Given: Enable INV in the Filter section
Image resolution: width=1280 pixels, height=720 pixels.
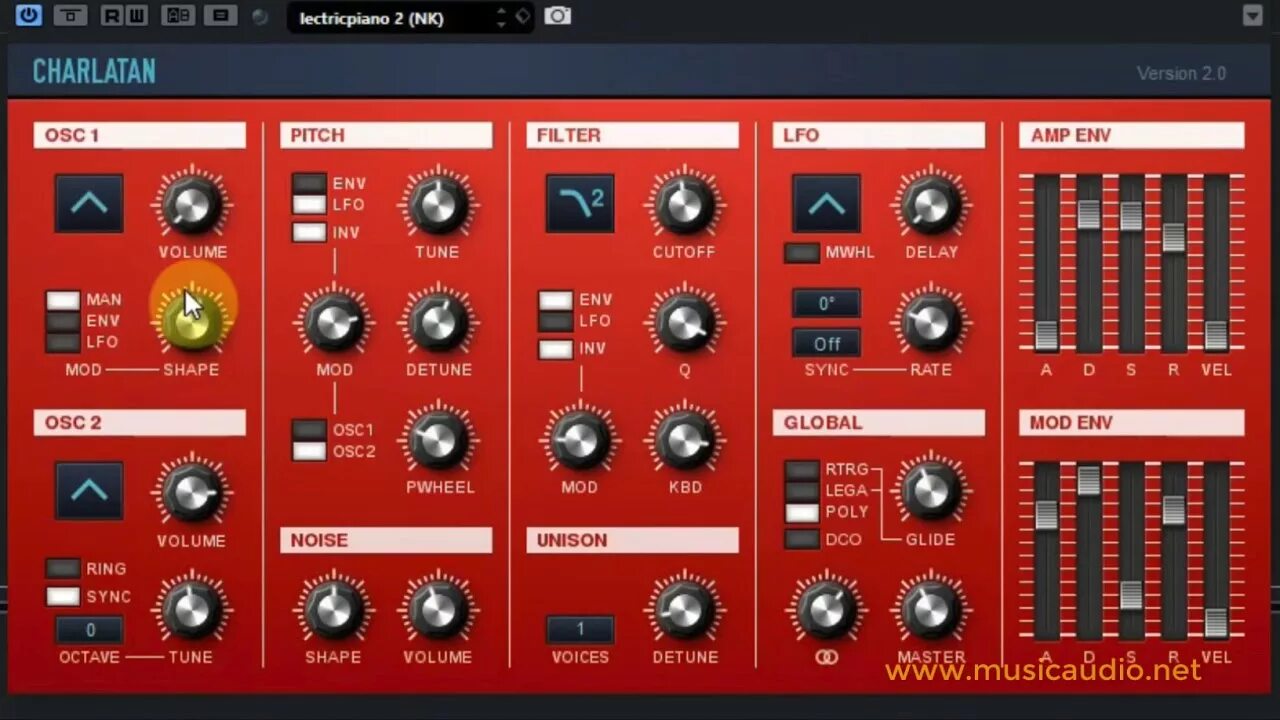Looking at the screenshot, I should pos(555,348).
